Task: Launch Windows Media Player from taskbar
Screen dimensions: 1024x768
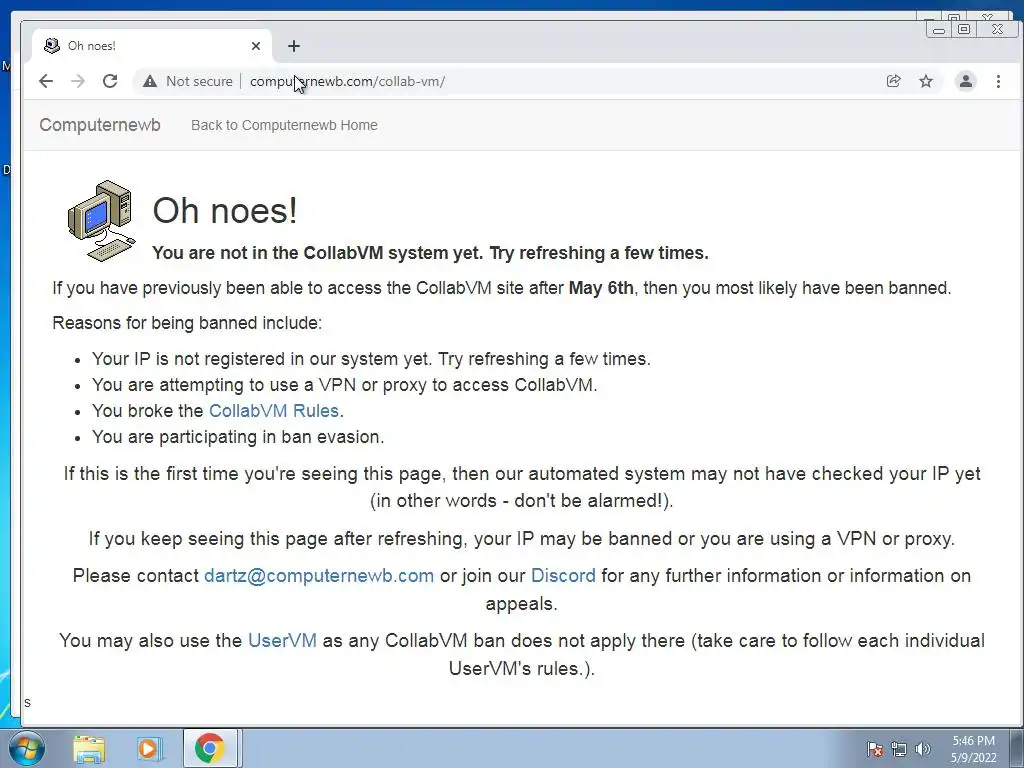Action: pyautogui.click(x=148, y=748)
